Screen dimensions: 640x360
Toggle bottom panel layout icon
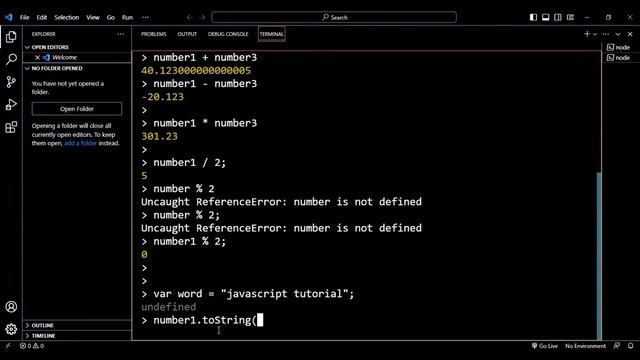[545, 17]
